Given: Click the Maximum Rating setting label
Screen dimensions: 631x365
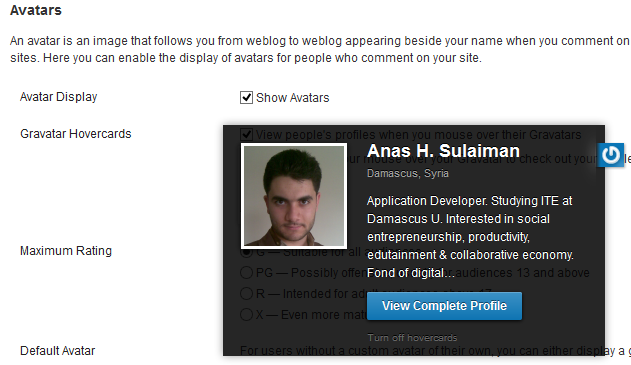Looking at the screenshot, I should click(x=66, y=251).
